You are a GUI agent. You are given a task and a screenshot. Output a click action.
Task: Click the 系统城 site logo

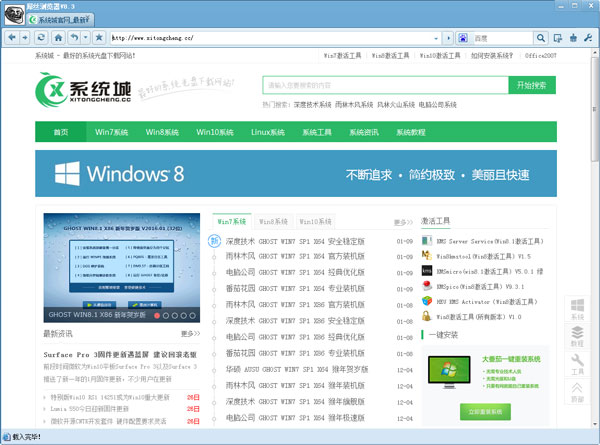click(83, 90)
